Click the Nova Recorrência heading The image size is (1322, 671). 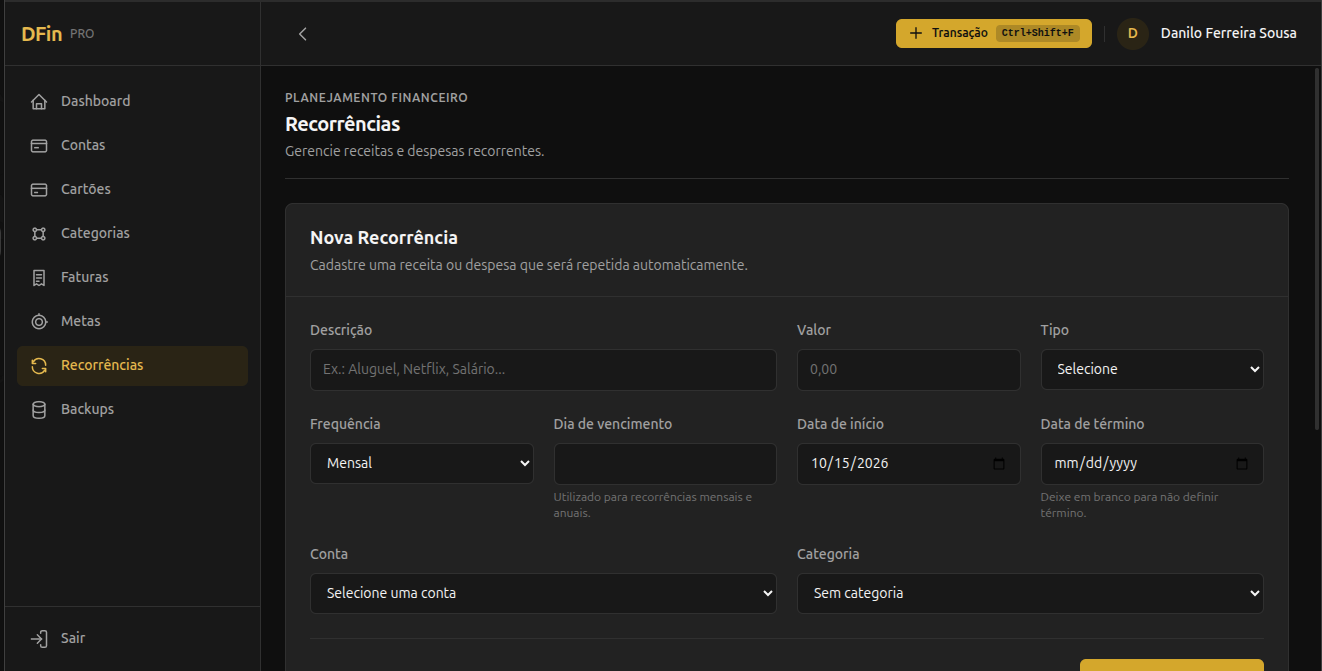coord(384,238)
